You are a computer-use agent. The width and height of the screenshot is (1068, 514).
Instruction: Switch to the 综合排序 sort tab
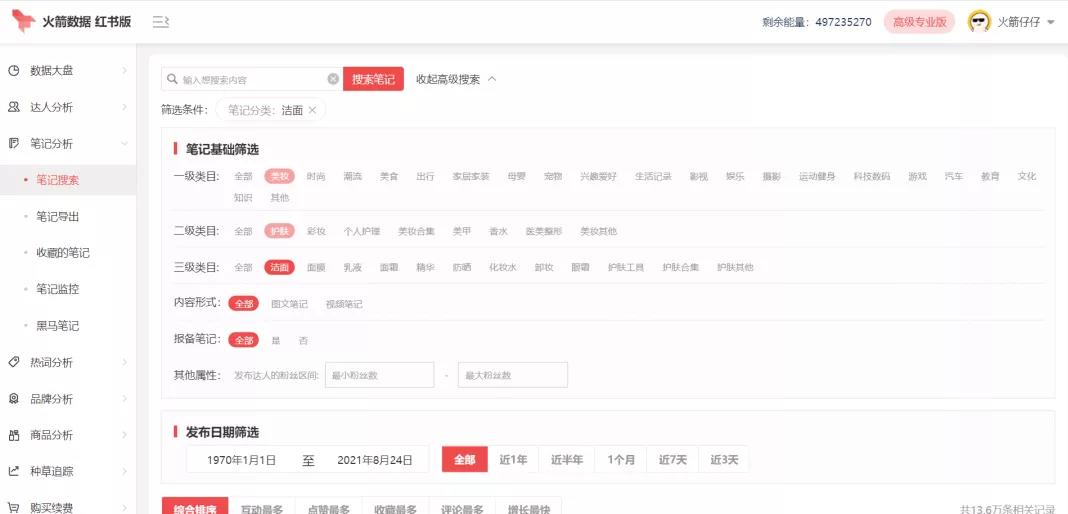pos(195,508)
